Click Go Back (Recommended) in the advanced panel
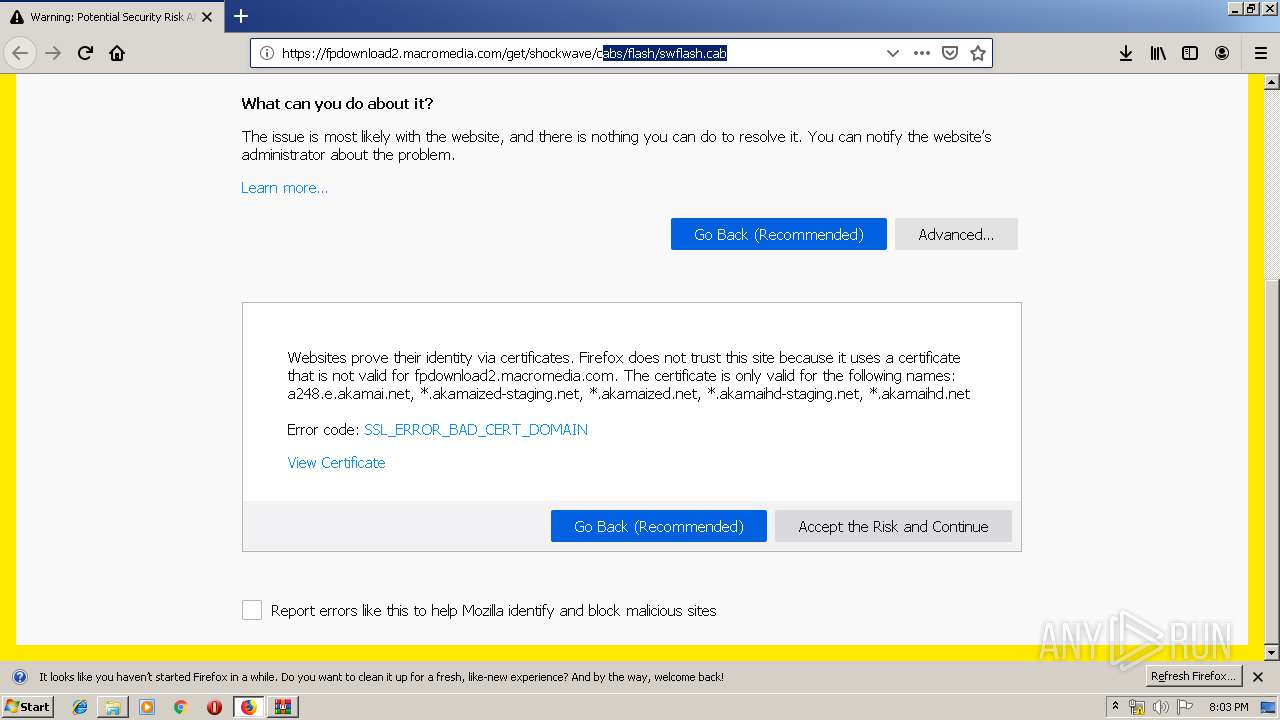This screenshot has height=720, width=1280. point(658,526)
